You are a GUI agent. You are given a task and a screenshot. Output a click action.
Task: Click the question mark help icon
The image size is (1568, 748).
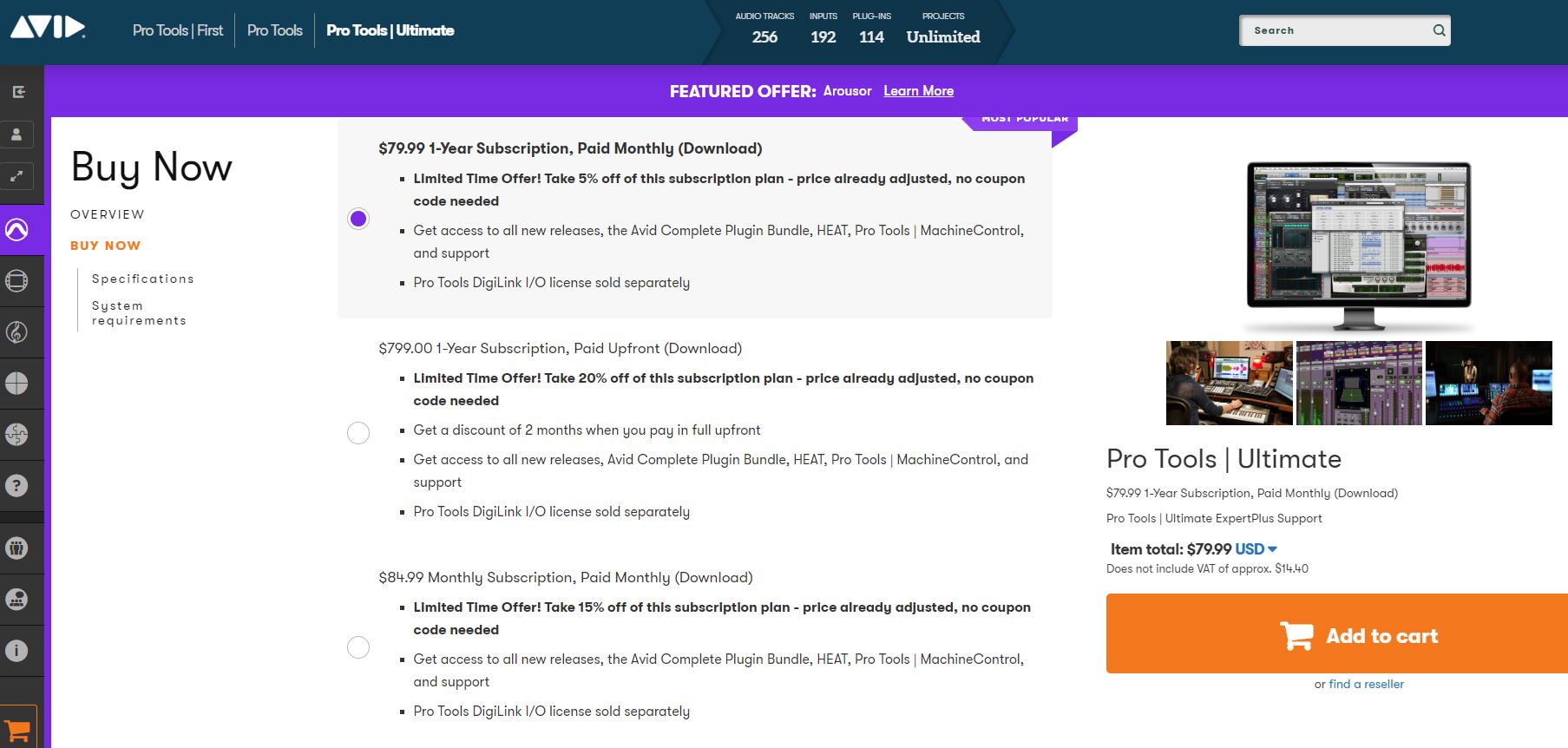click(17, 486)
